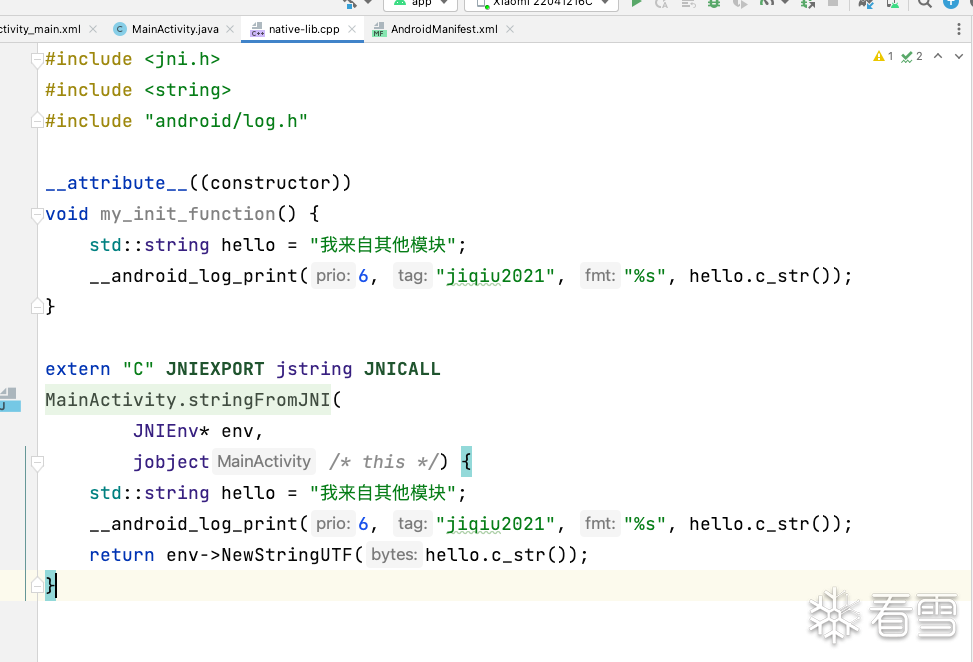Image resolution: width=973 pixels, height=662 pixels.
Task: Click the first 'fmt:' inlay hint in my_init_function
Action: tap(599, 275)
